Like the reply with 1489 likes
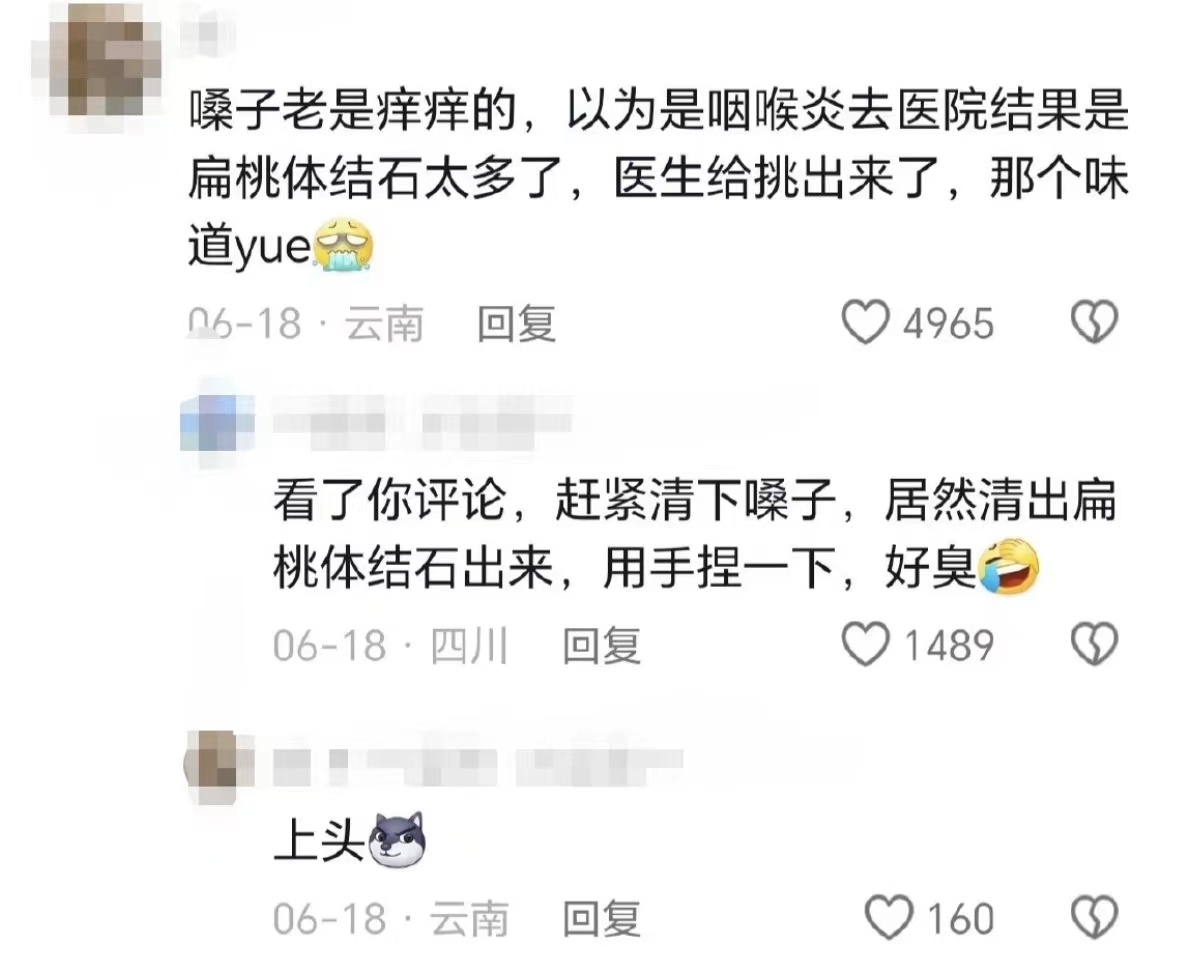This screenshot has height=971, width=1179. coord(865,645)
